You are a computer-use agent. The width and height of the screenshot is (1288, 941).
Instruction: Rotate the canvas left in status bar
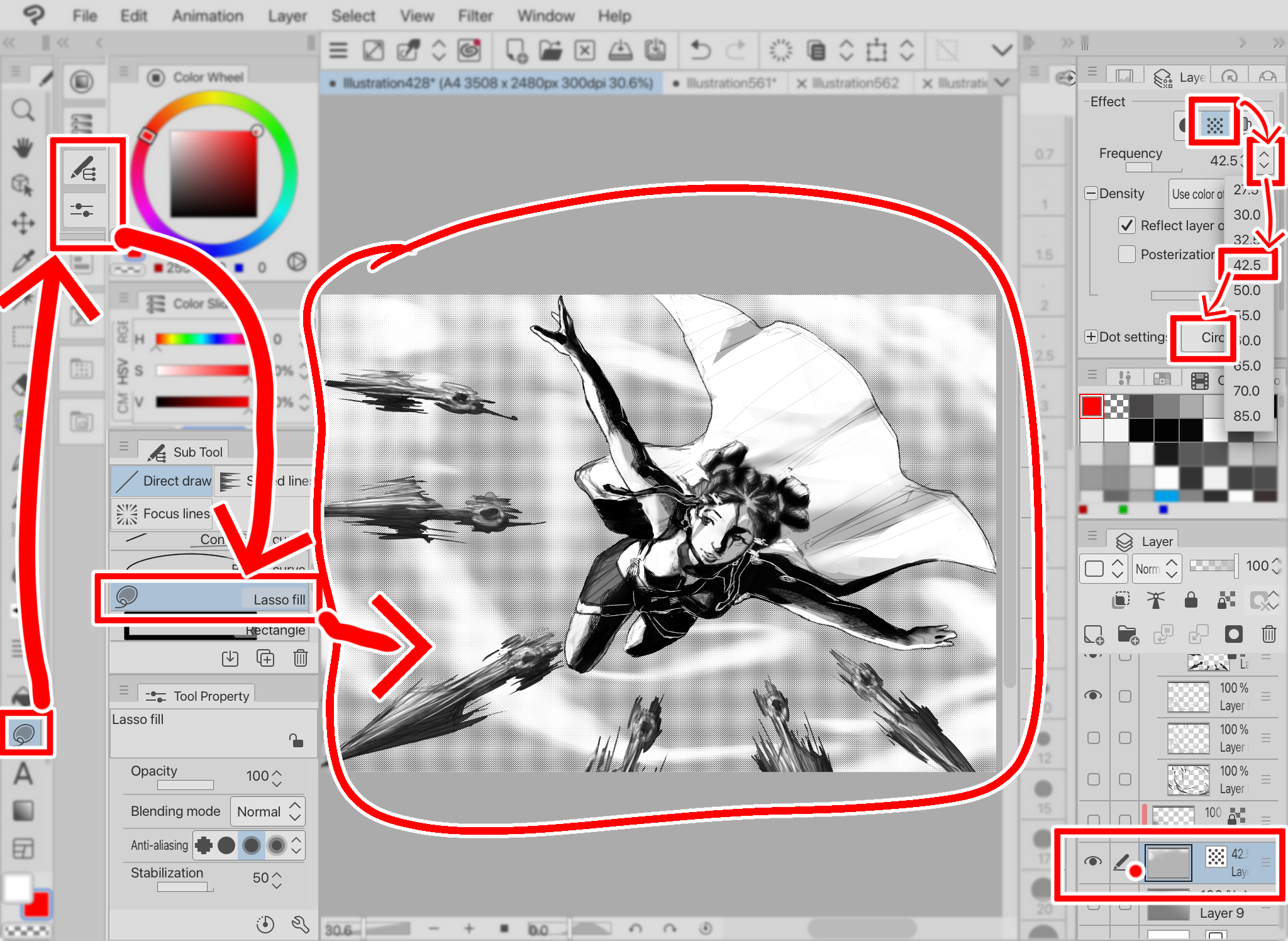[635, 928]
